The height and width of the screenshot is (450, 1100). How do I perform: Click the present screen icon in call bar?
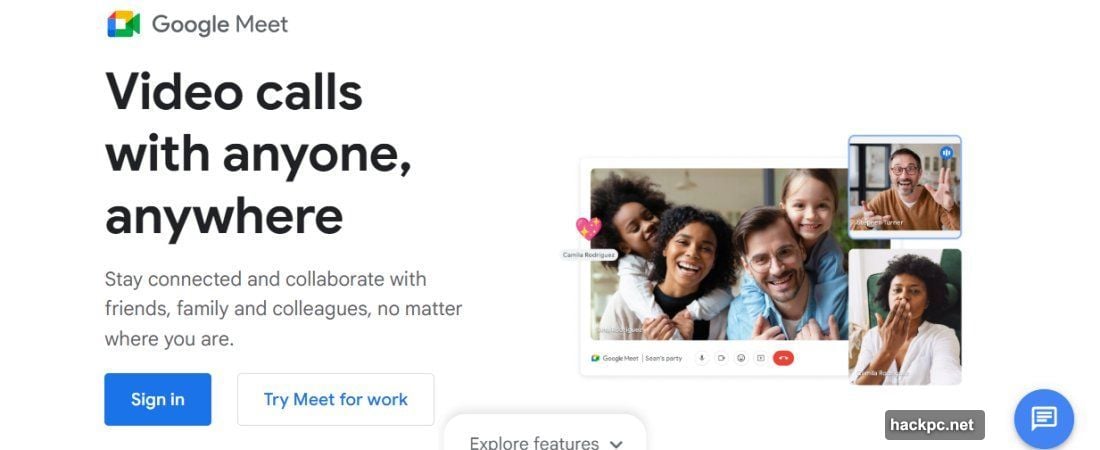coord(760,358)
